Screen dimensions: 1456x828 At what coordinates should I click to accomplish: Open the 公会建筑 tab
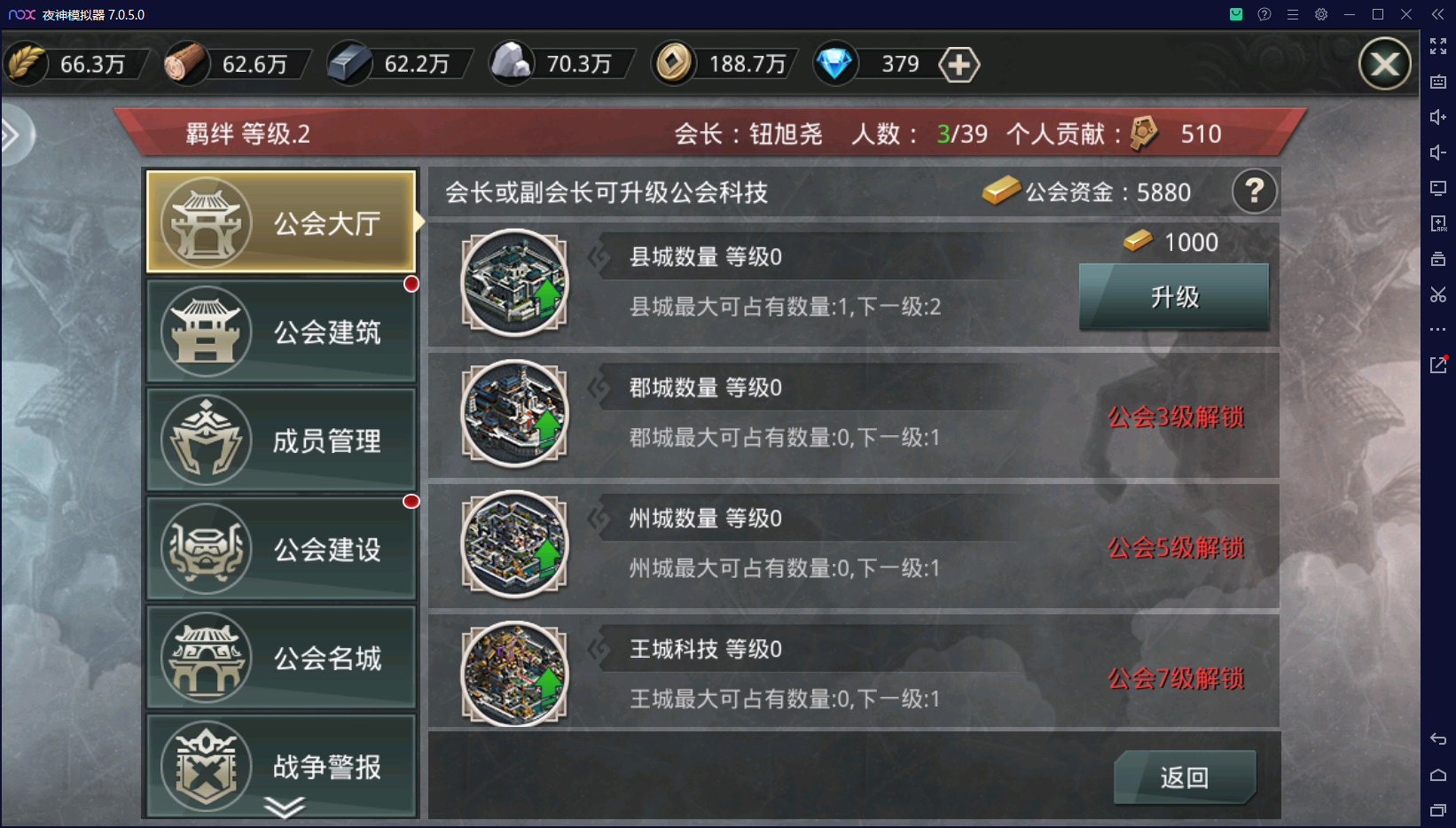coord(281,332)
